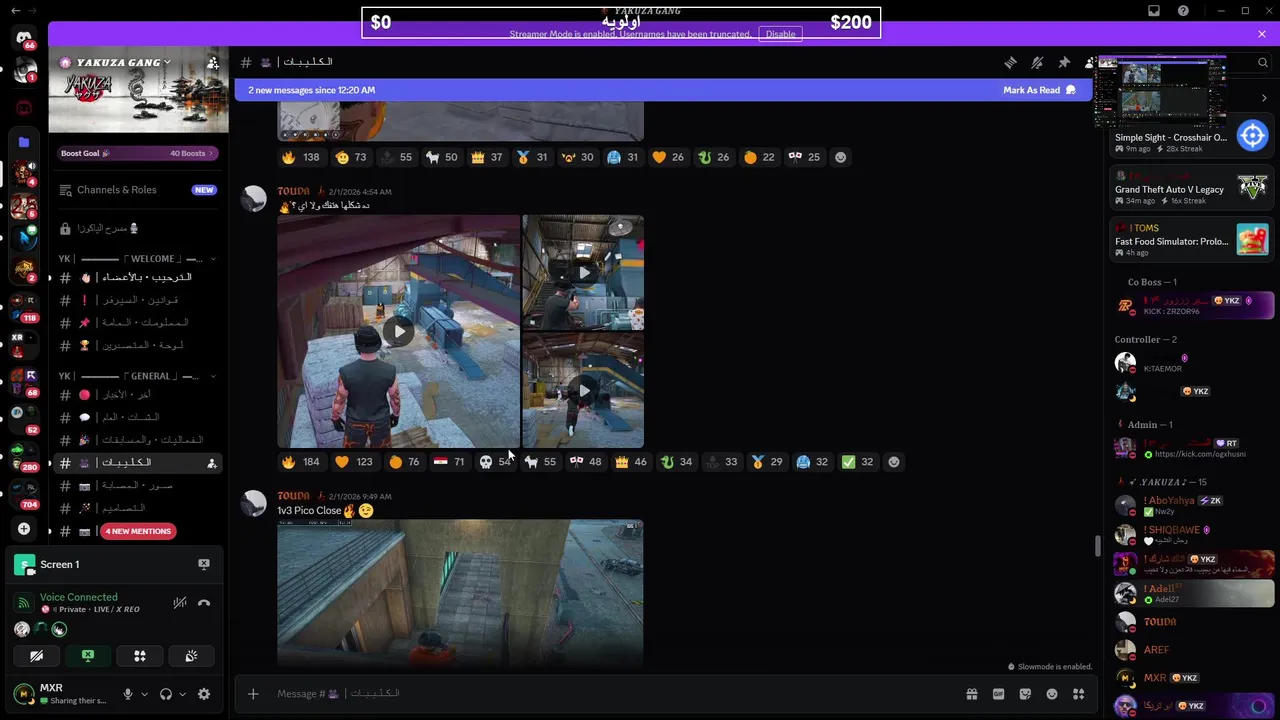
Task: Open GIF picker icon
Action: coord(998,694)
